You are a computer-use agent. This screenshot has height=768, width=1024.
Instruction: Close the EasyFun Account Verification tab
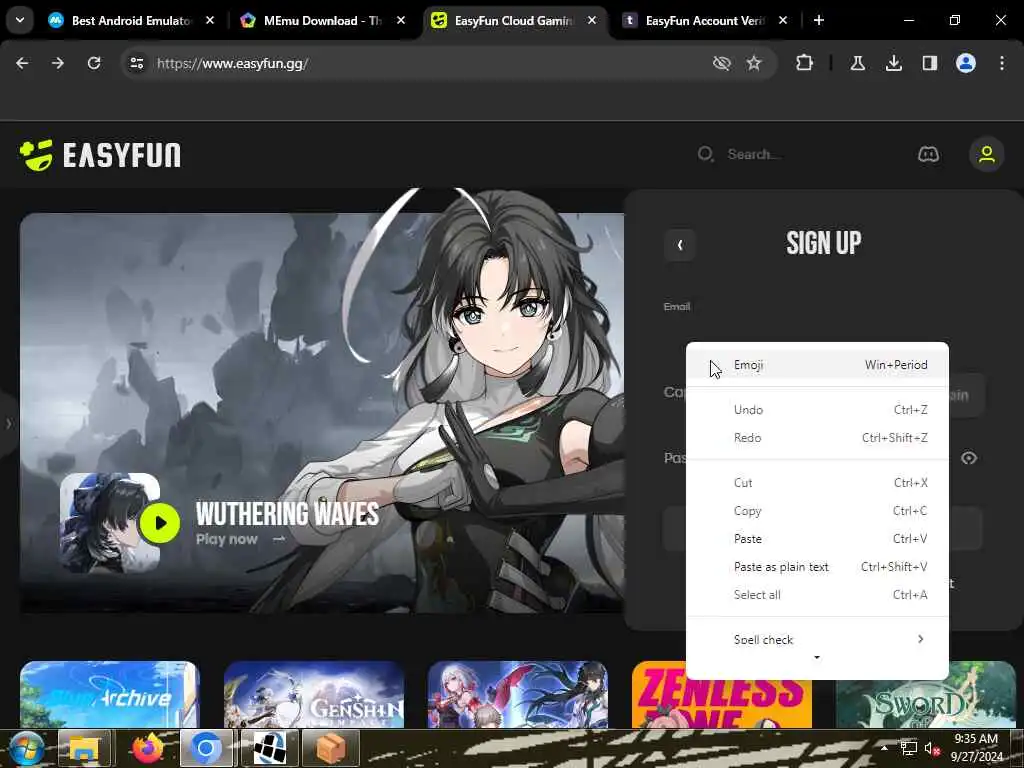click(x=783, y=20)
